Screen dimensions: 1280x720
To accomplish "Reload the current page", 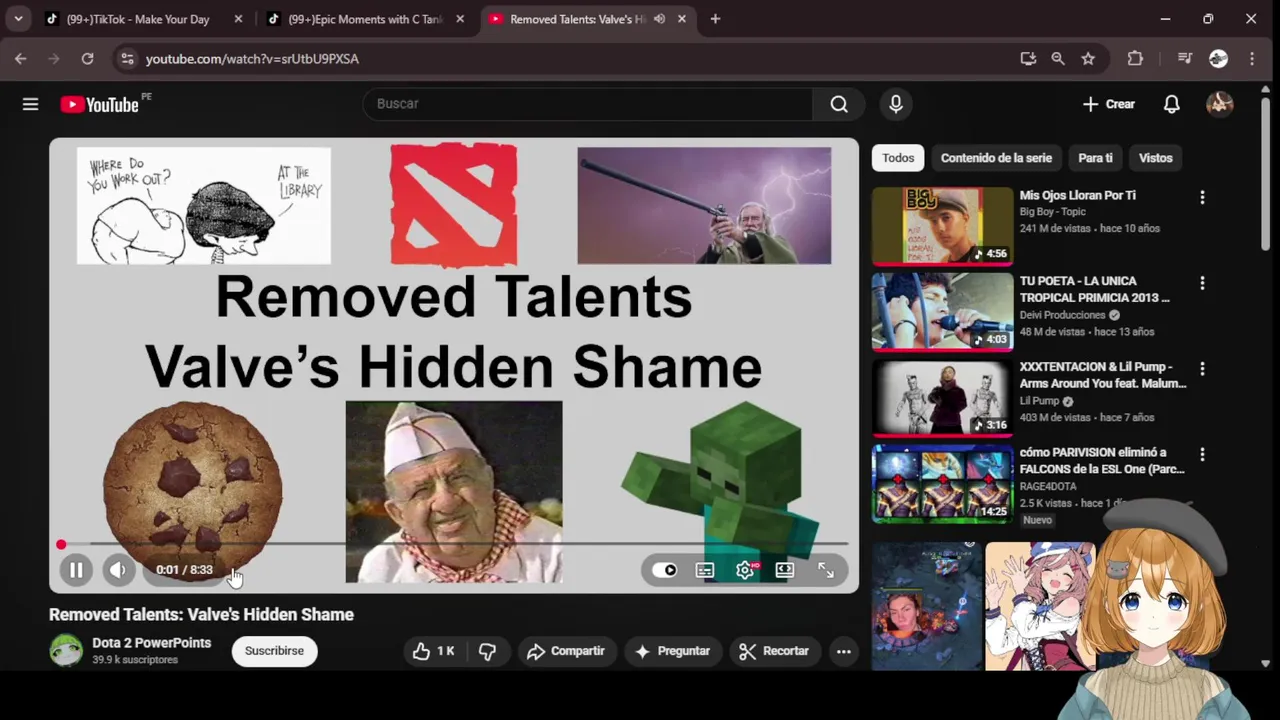I will [x=87, y=59].
